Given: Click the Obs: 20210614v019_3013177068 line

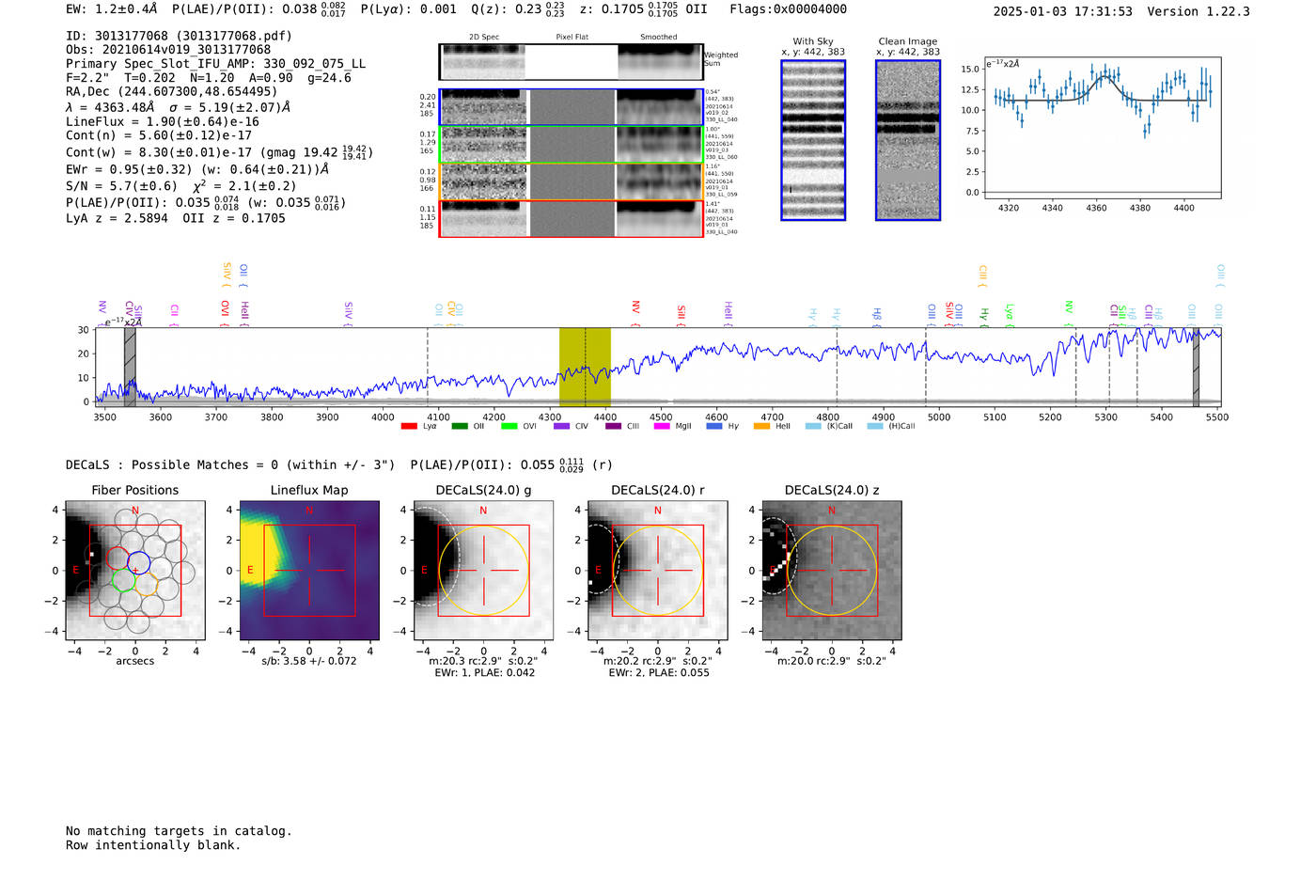Looking at the screenshot, I should pyautogui.click(x=168, y=50).
